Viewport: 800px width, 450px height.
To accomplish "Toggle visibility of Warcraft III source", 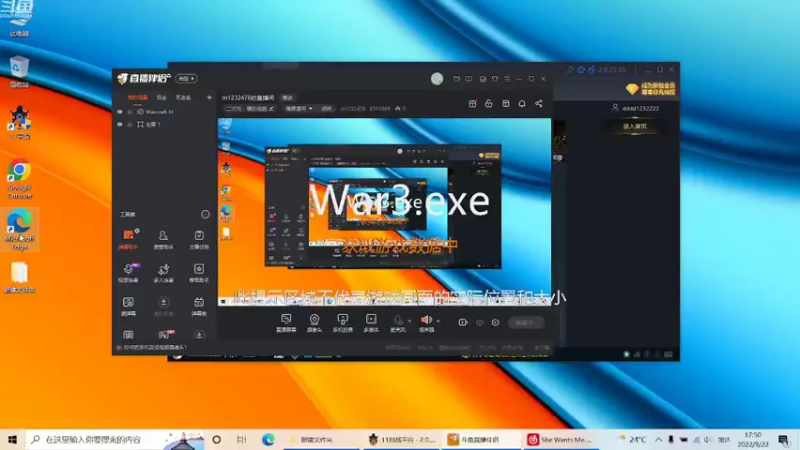I will click(120, 112).
